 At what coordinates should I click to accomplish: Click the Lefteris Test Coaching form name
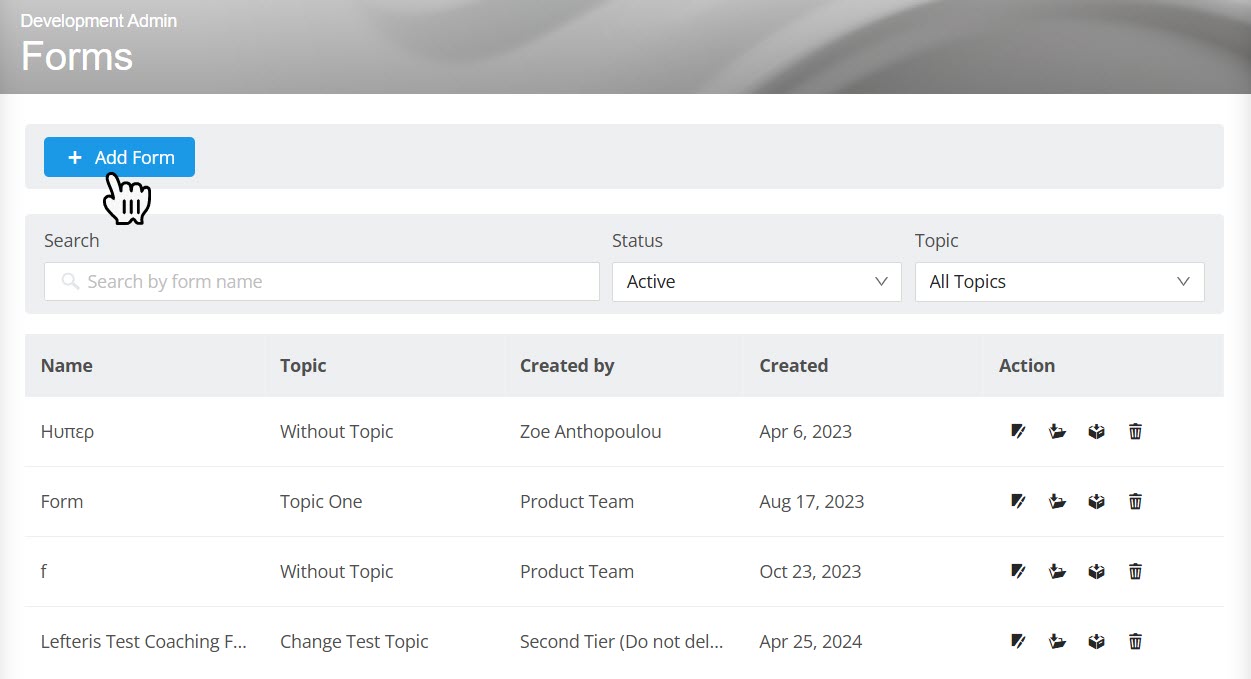(144, 642)
